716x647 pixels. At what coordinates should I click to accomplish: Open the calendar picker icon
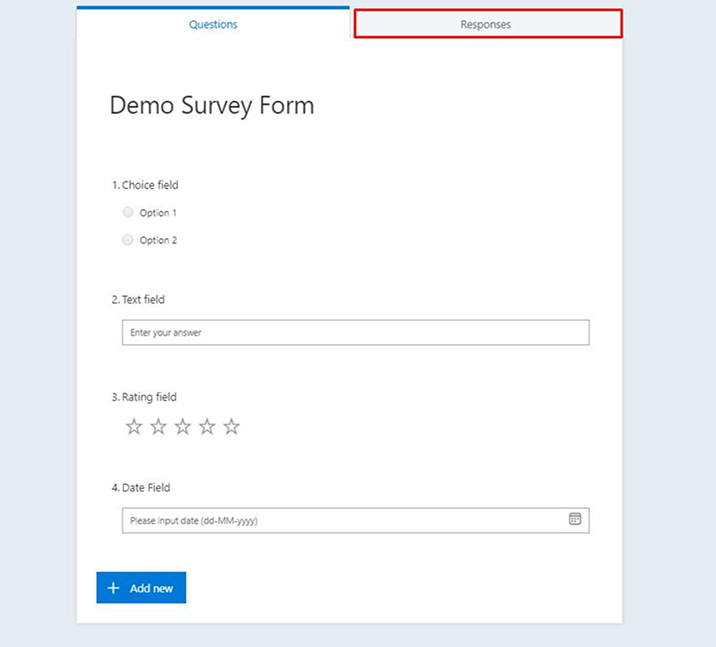[x=575, y=519]
